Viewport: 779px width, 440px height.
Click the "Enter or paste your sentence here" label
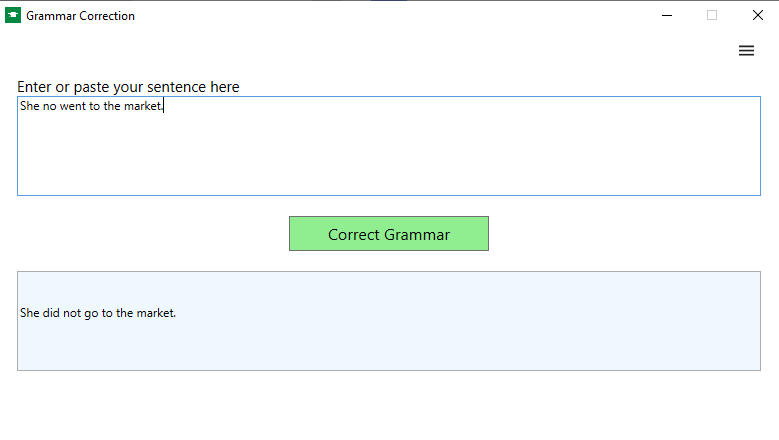pyautogui.click(x=128, y=87)
